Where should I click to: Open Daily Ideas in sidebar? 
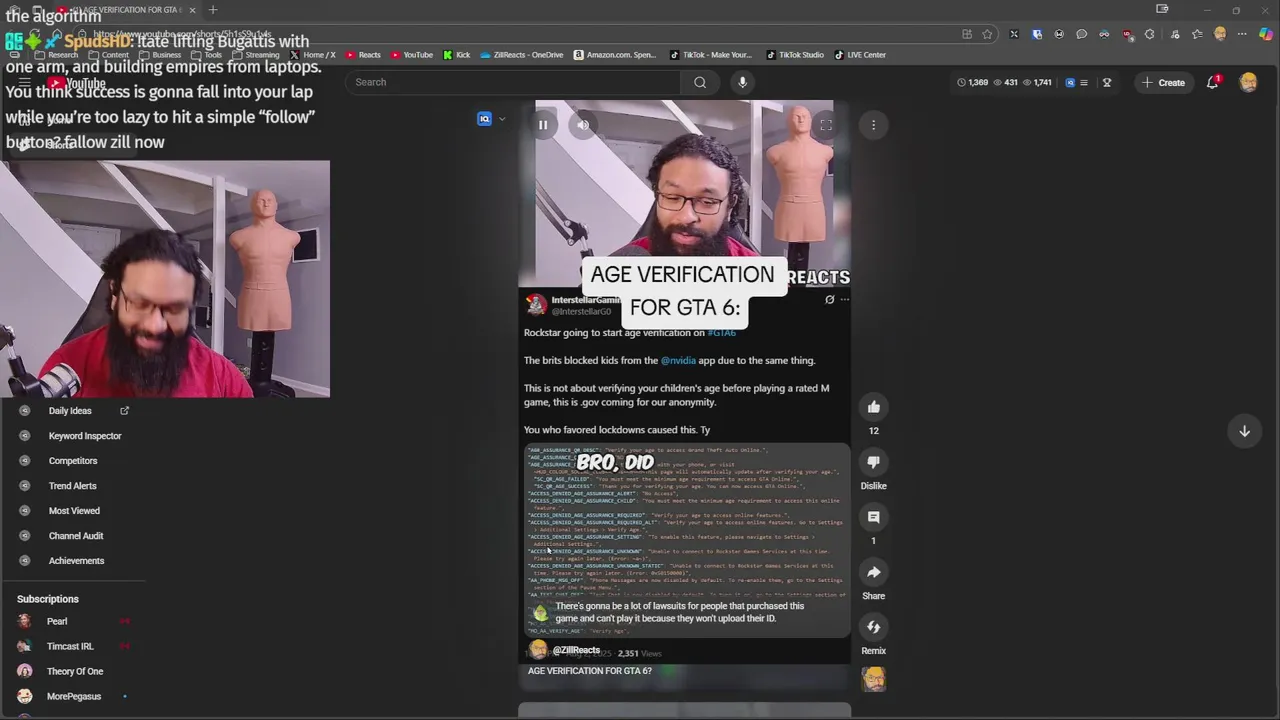pyautogui.click(x=70, y=411)
